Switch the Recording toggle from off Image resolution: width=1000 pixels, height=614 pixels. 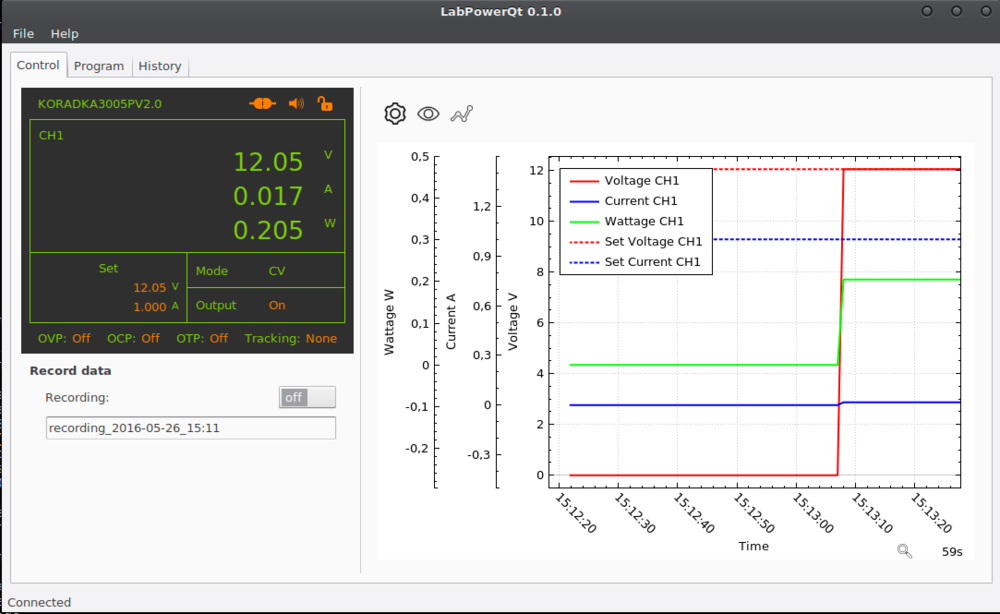[307, 397]
